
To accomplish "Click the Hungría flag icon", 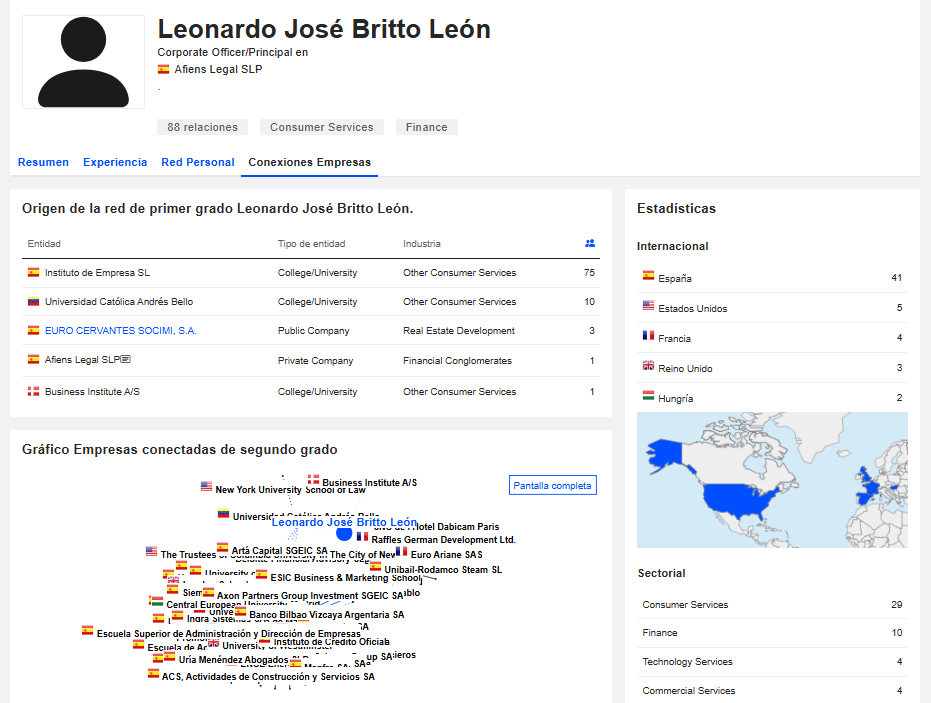I will pos(648,397).
